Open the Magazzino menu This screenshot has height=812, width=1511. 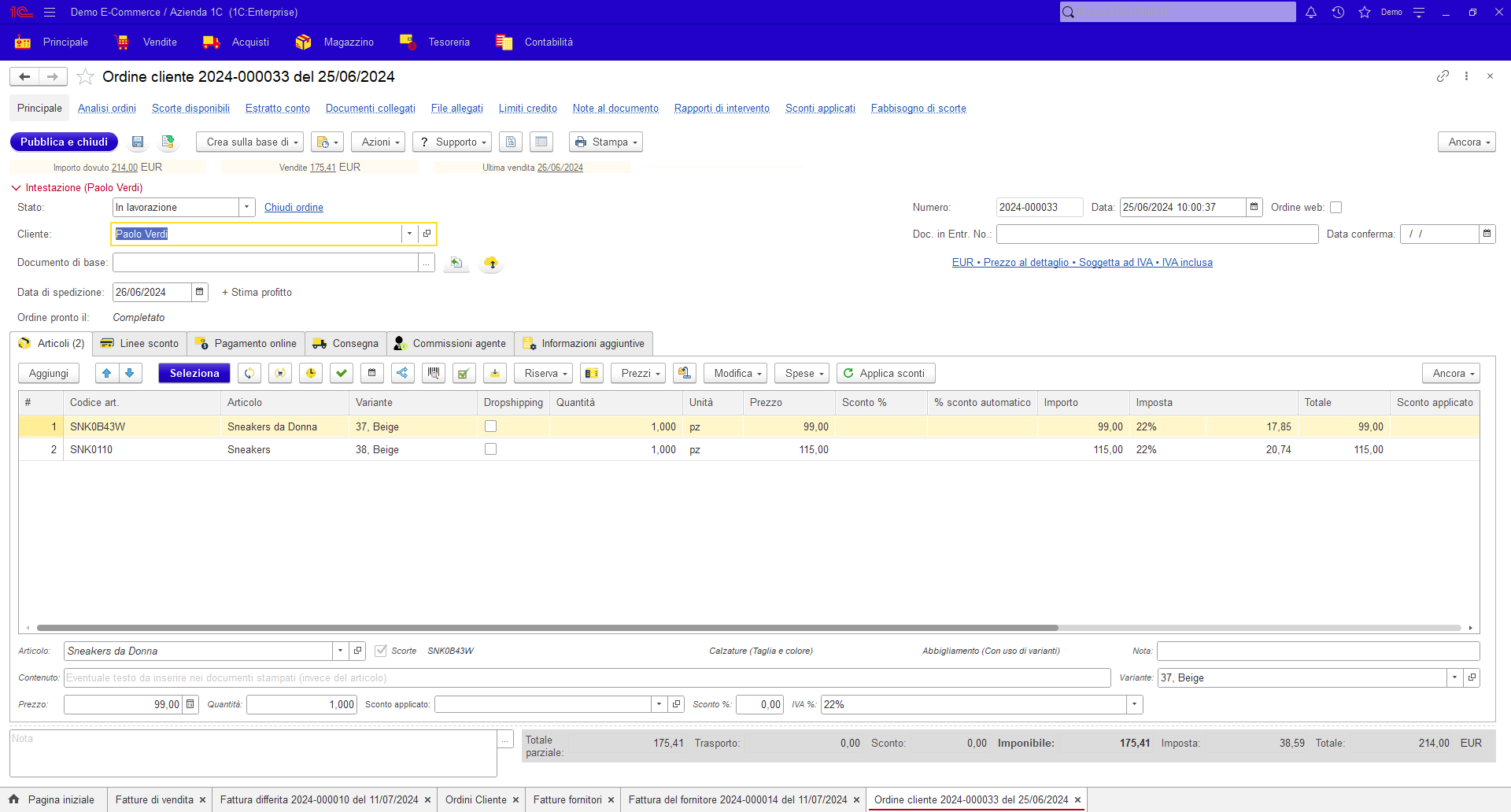pos(335,42)
